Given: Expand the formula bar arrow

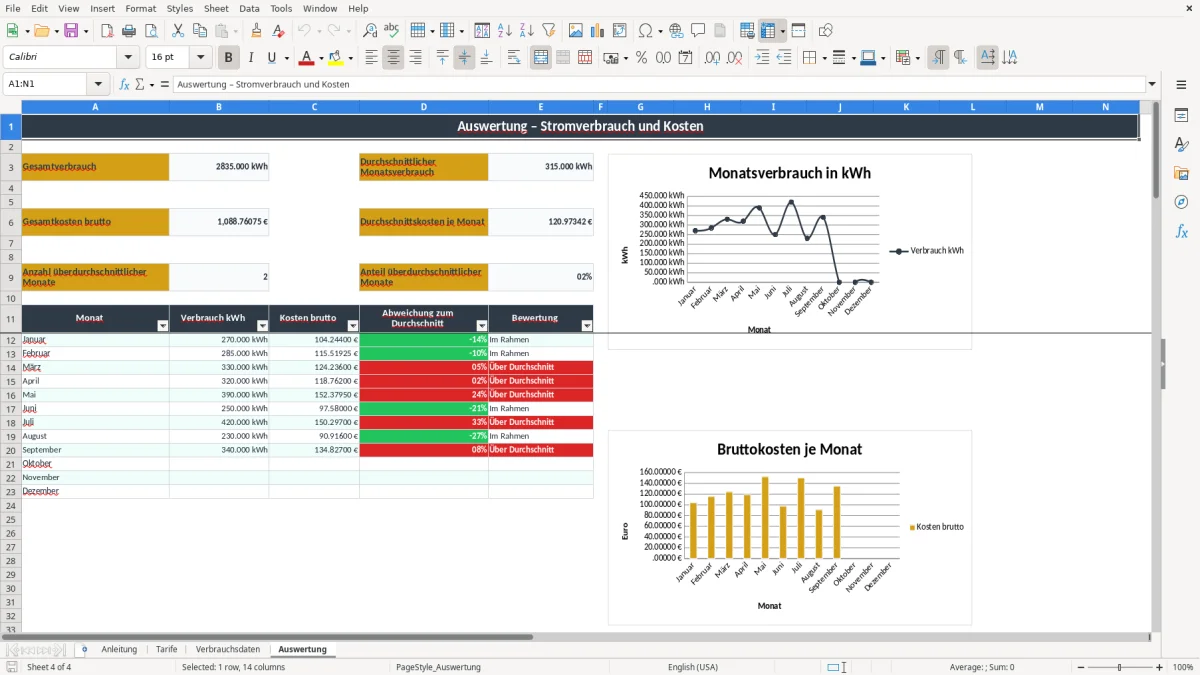Looking at the screenshot, I should pos(1152,84).
